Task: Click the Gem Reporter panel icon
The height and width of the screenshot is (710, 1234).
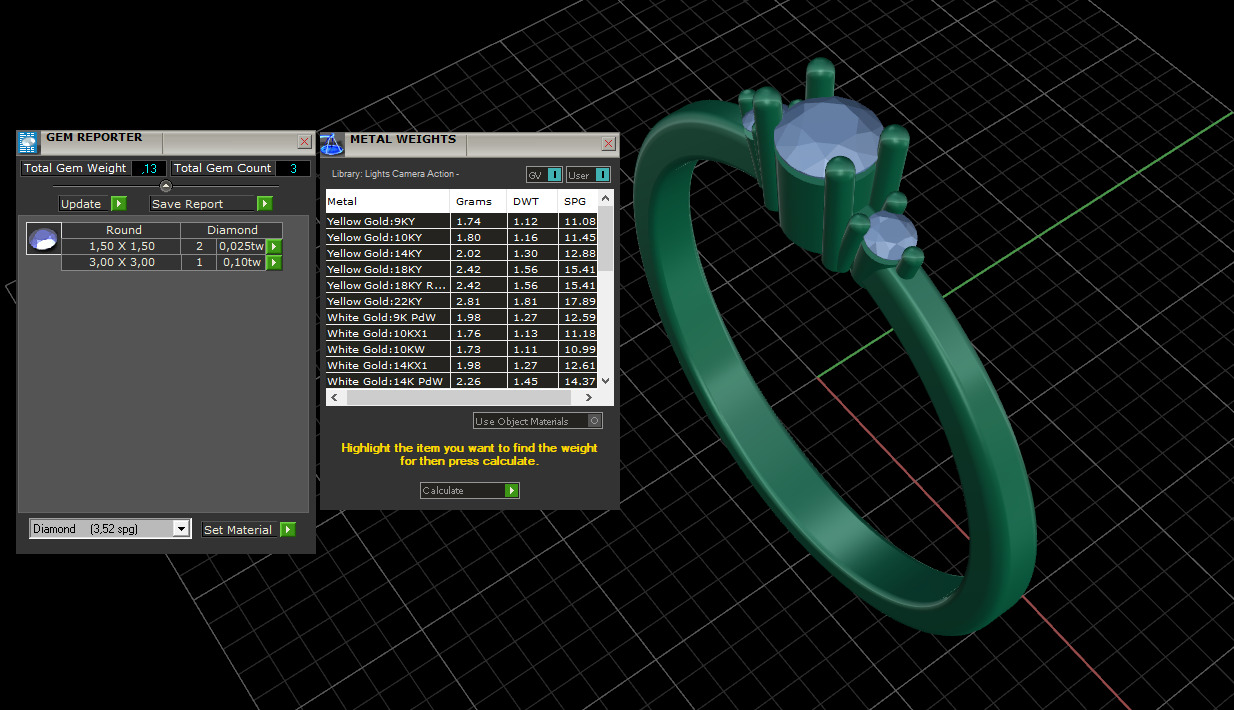Action: point(28,142)
